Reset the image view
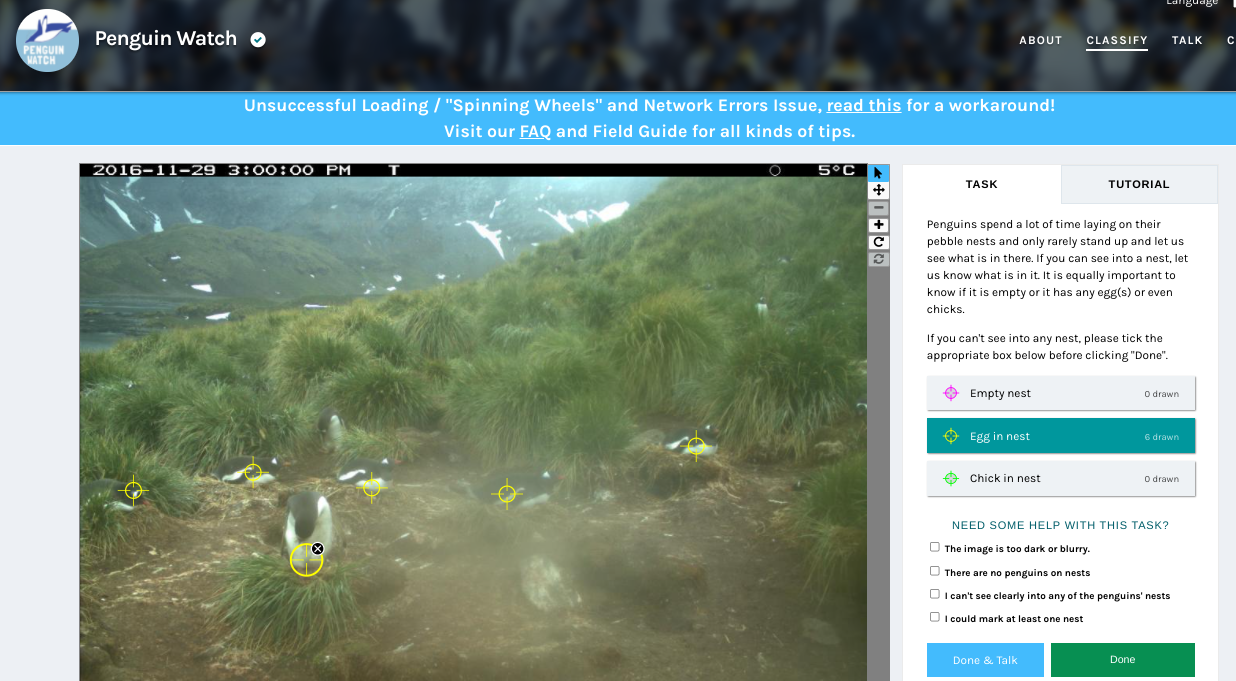The height and width of the screenshot is (681, 1236). pyautogui.click(x=878, y=259)
